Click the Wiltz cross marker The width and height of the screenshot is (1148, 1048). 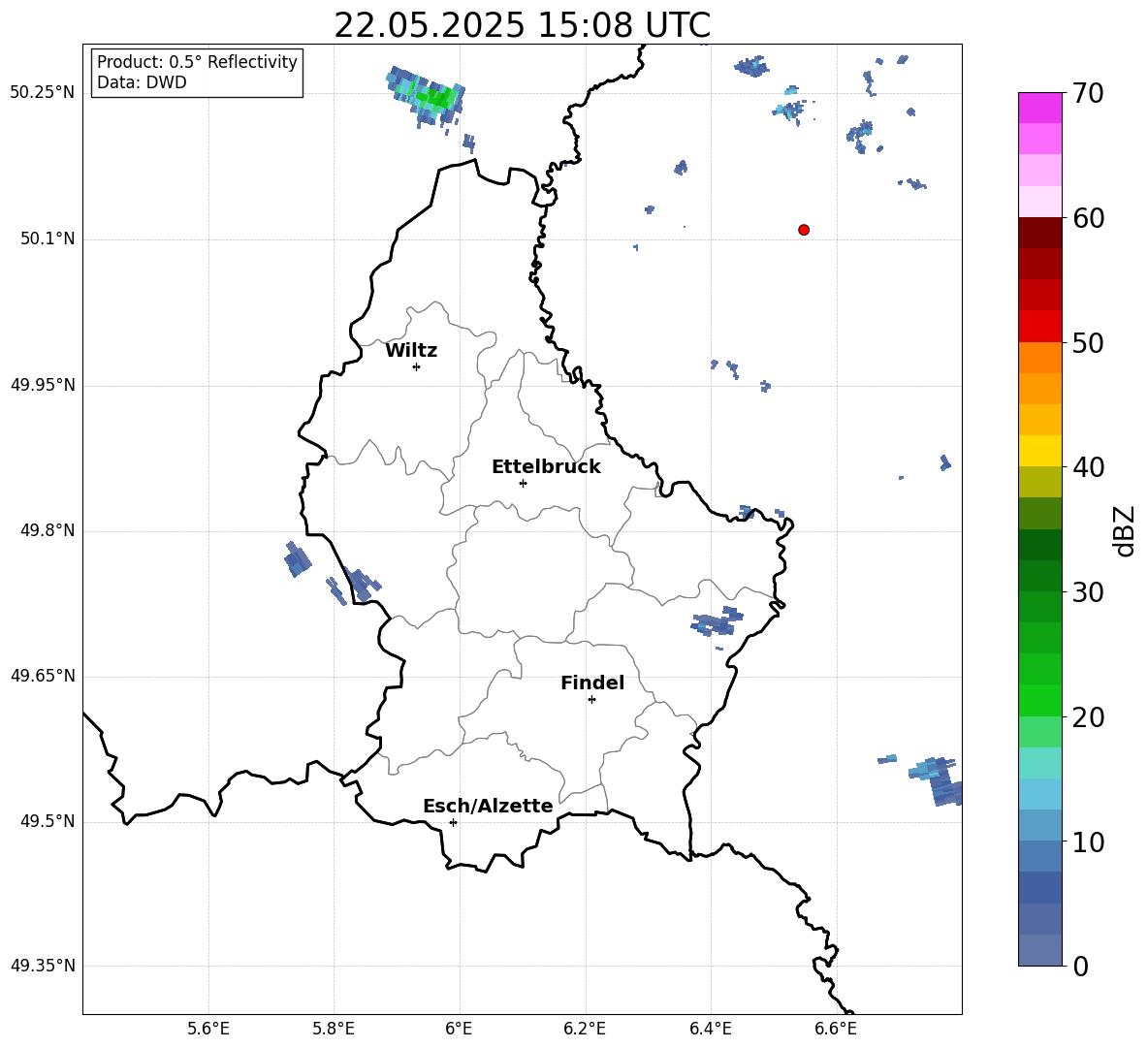[x=417, y=366]
